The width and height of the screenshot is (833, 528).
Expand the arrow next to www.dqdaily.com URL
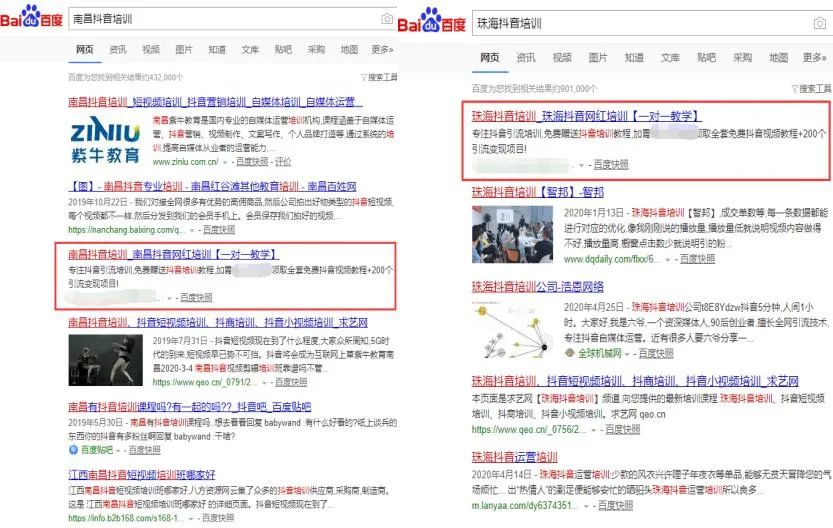(x=667, y=259)
